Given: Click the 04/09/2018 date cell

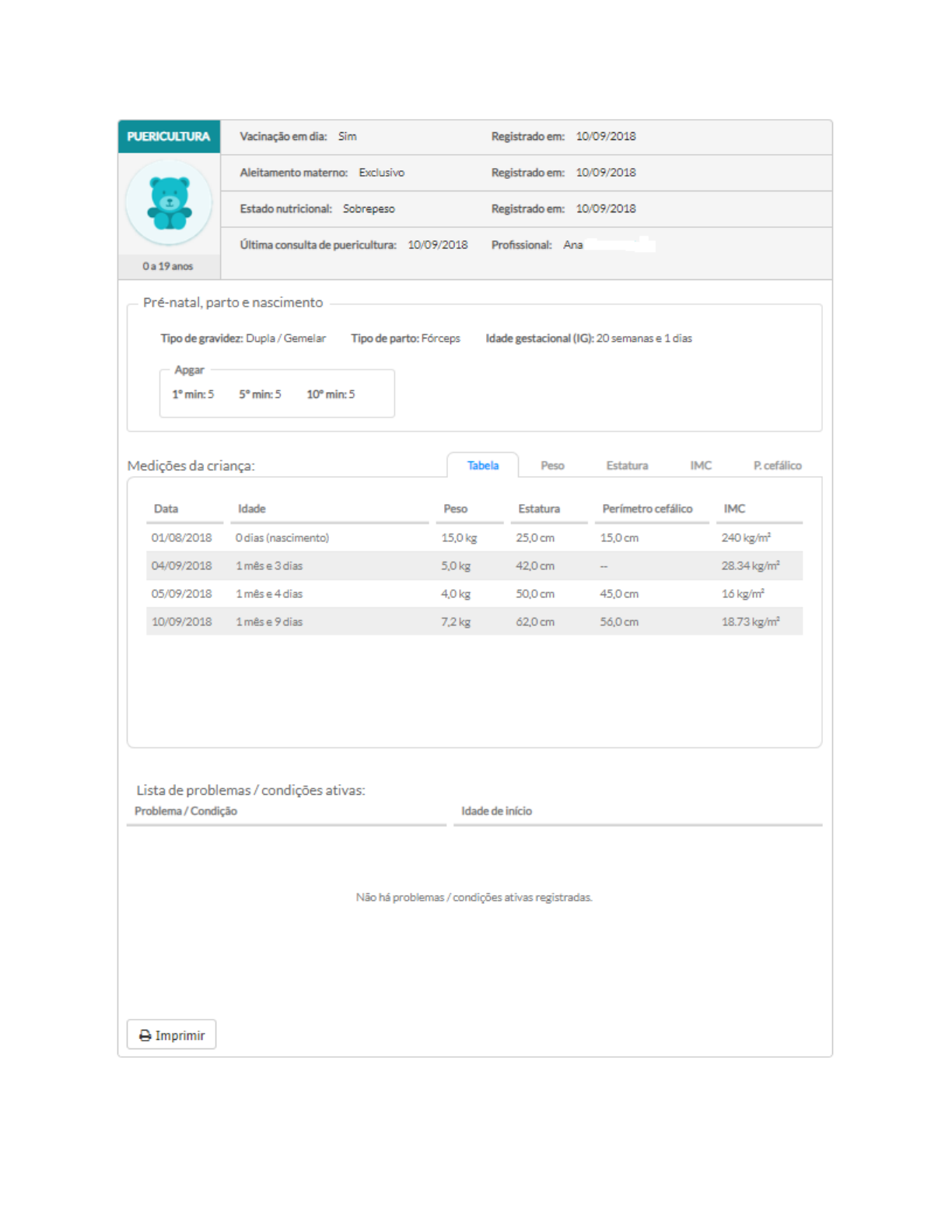Looking at the screenshot, I should (x=181, y=565).
